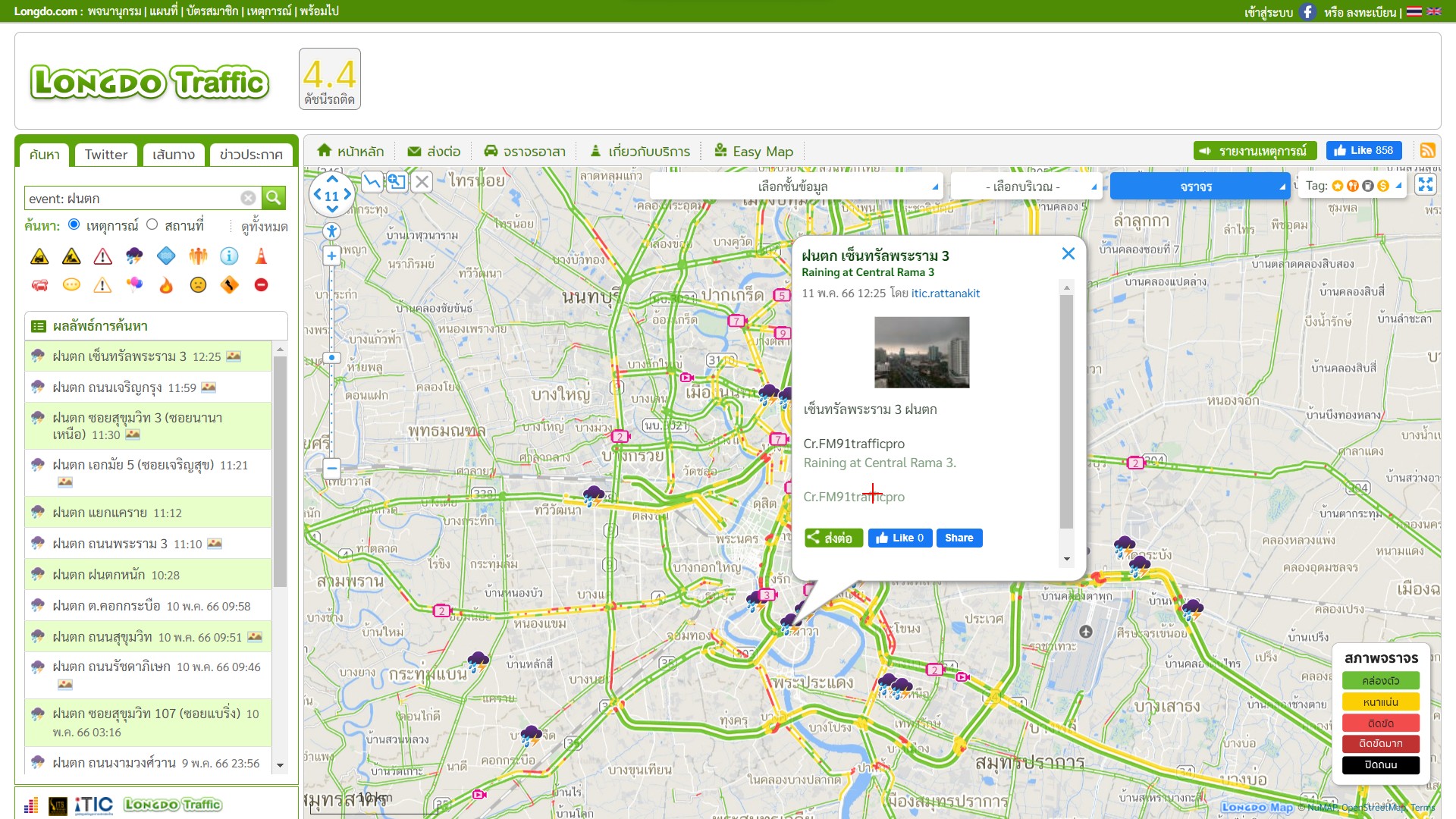Open the RSS feed icon
1456x819 pixels.
1427,150
